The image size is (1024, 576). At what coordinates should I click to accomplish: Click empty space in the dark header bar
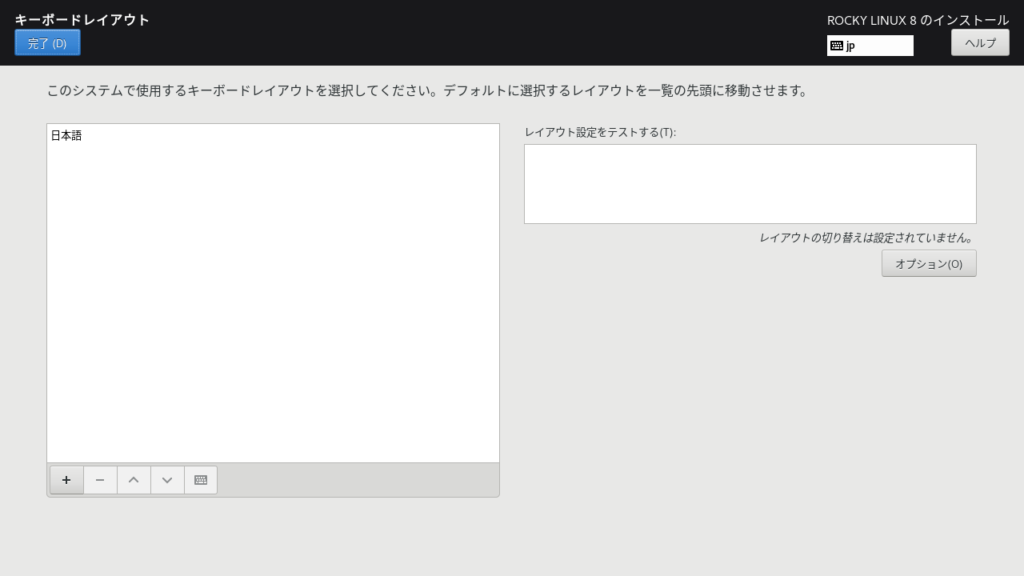450,32
